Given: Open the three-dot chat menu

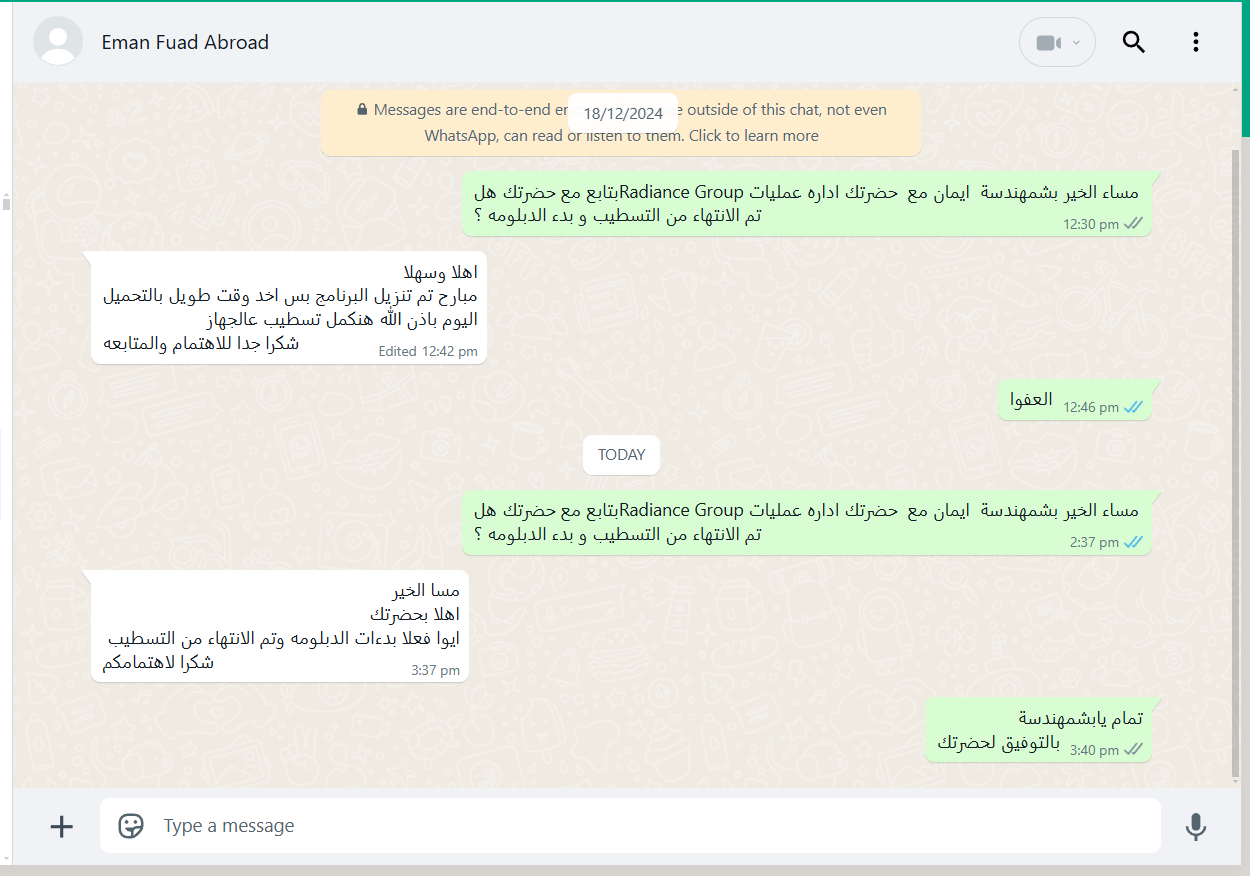Looking at the screenshot, I should coord(1196,42).
